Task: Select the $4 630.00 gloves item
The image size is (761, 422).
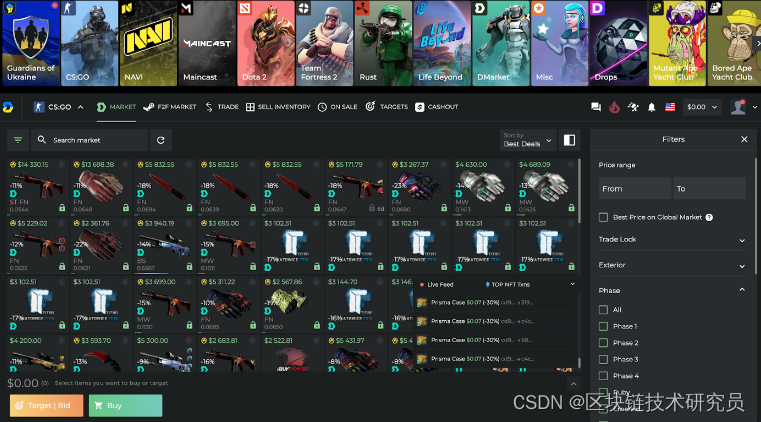Action: 483,187
